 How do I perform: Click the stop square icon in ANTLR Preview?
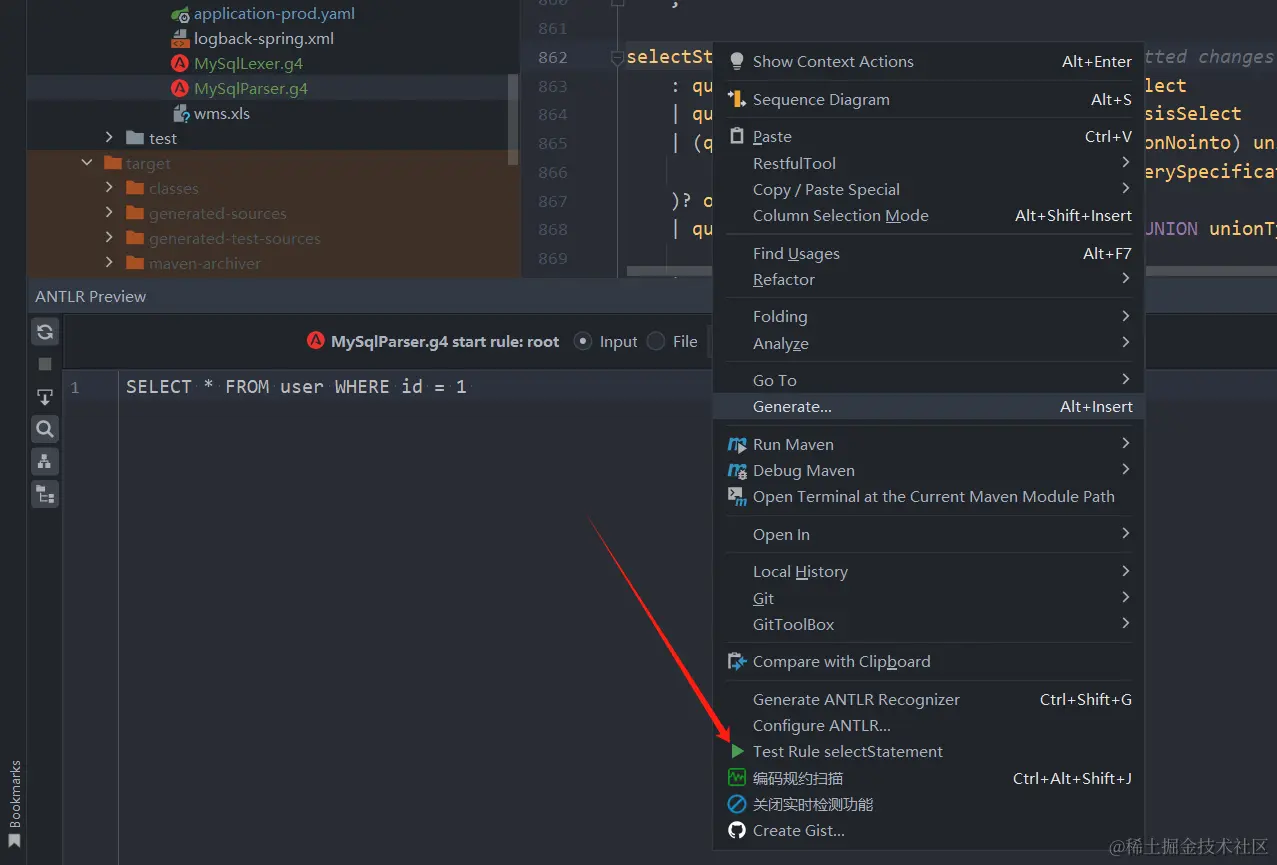[x=45, y=364]
